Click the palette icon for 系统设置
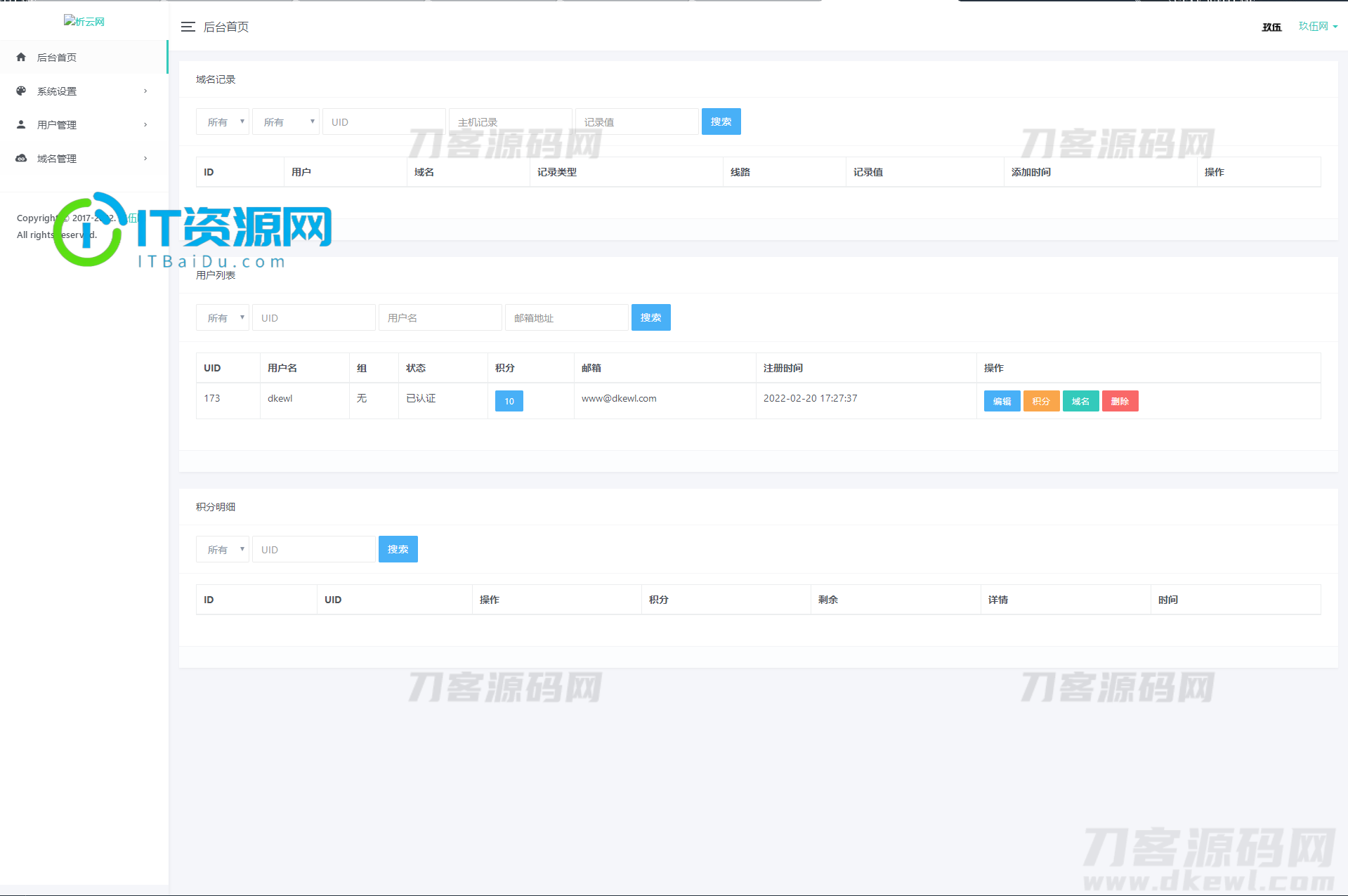The image size is (1348, 896). (x=21, y=91)
